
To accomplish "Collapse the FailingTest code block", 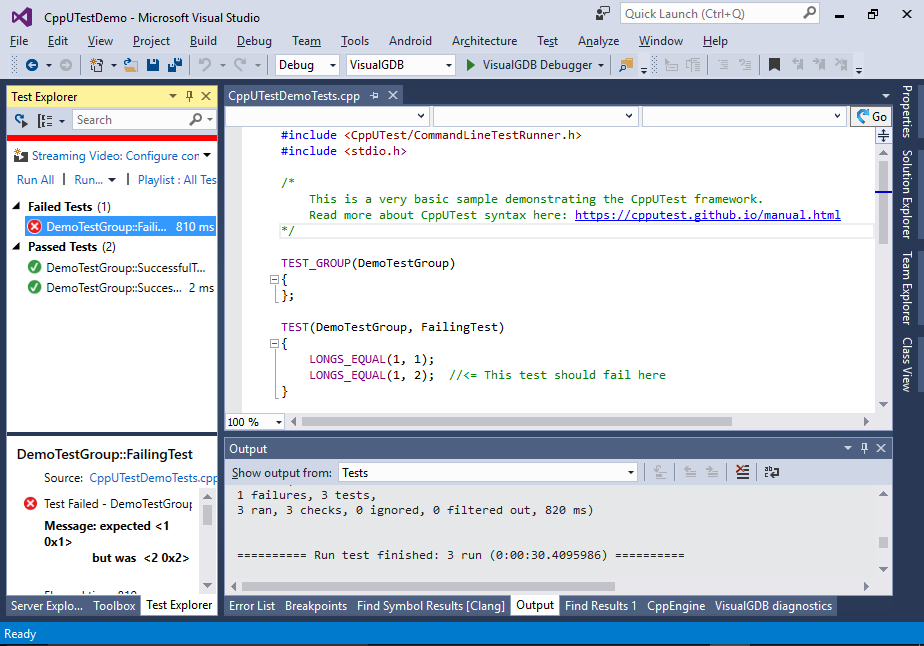I will 274,343.
